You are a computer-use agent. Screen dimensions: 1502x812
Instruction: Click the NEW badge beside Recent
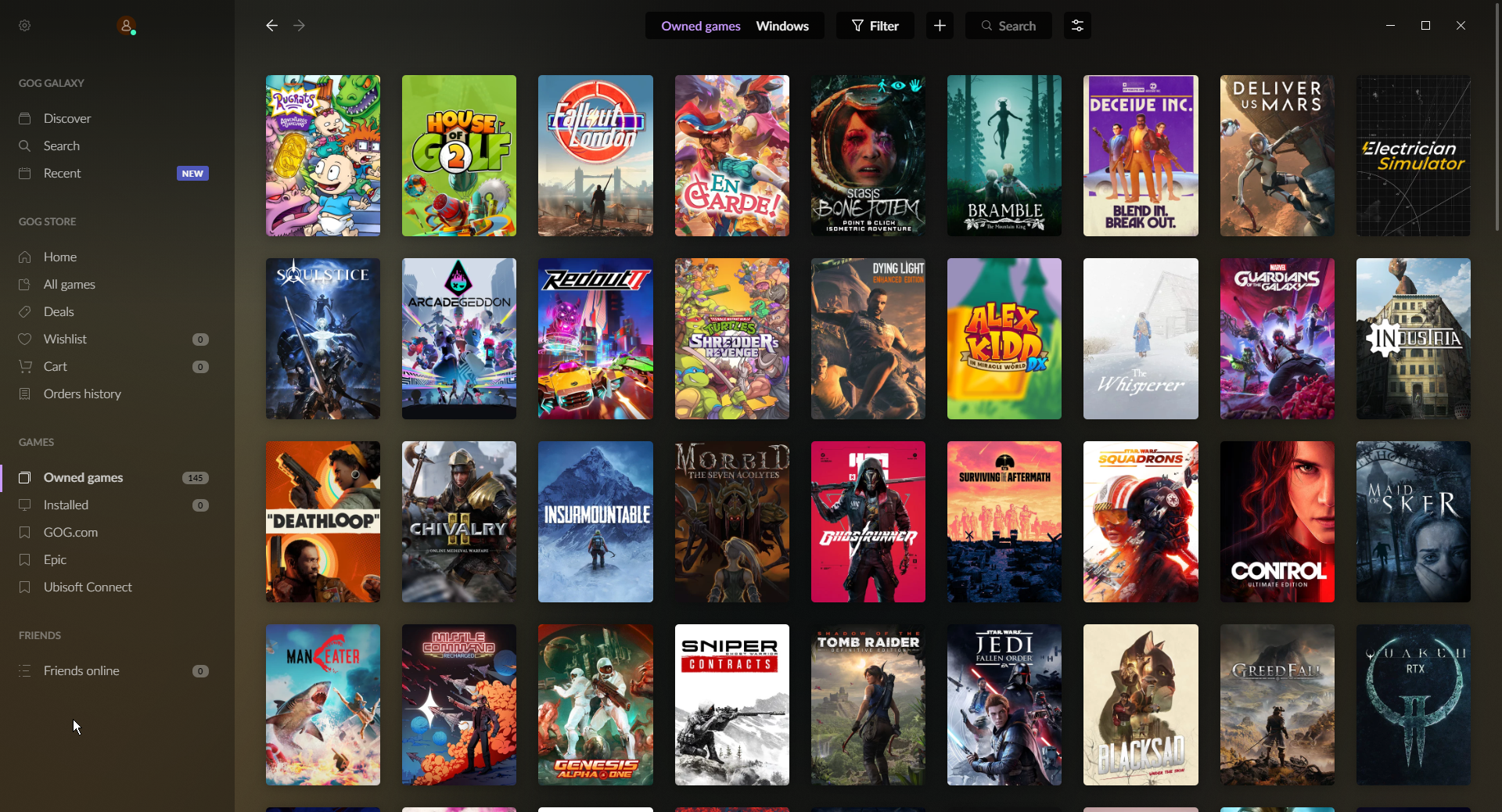[192, 174]
